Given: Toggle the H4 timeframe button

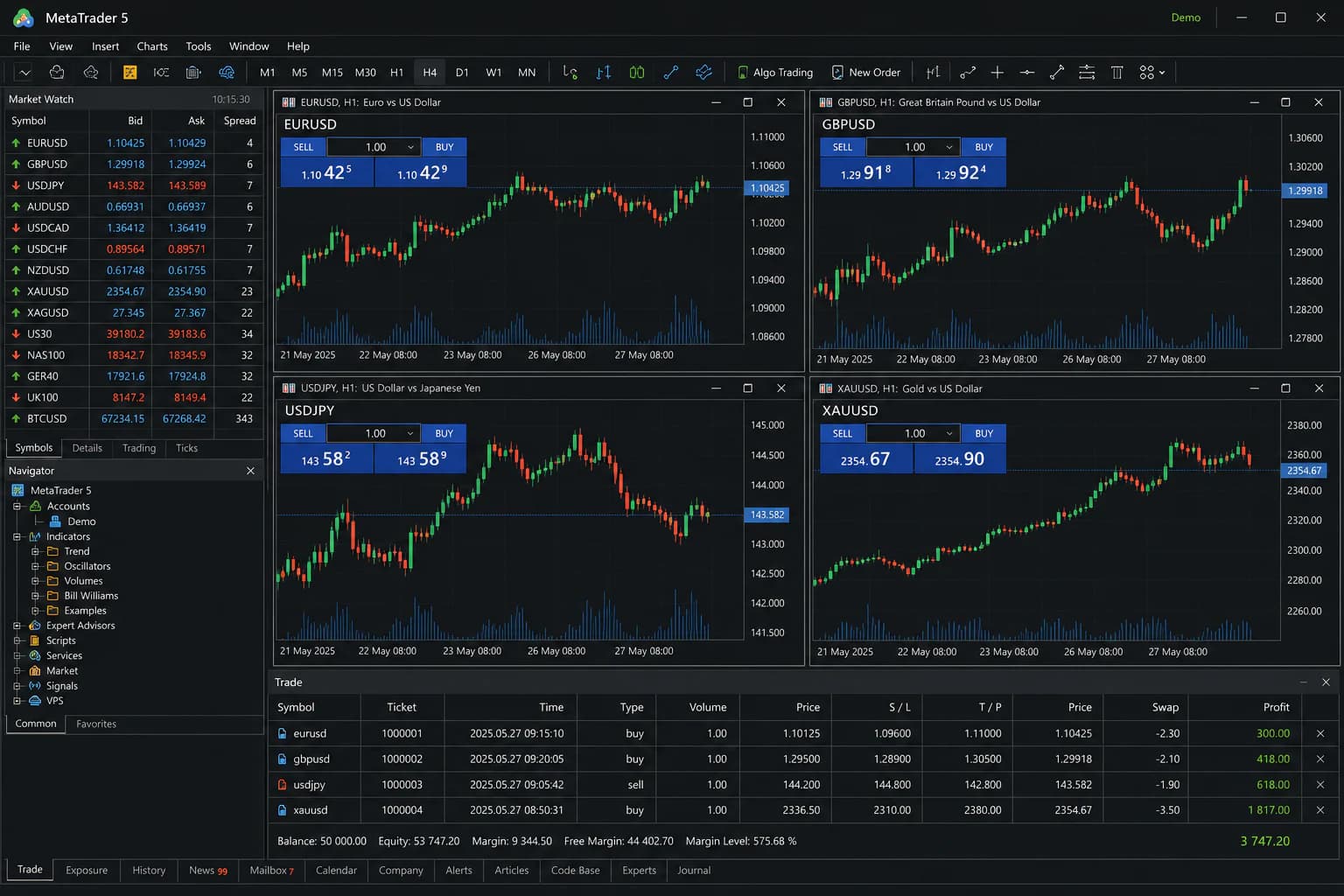Looking at the screenshot, I should coord(430,73).
